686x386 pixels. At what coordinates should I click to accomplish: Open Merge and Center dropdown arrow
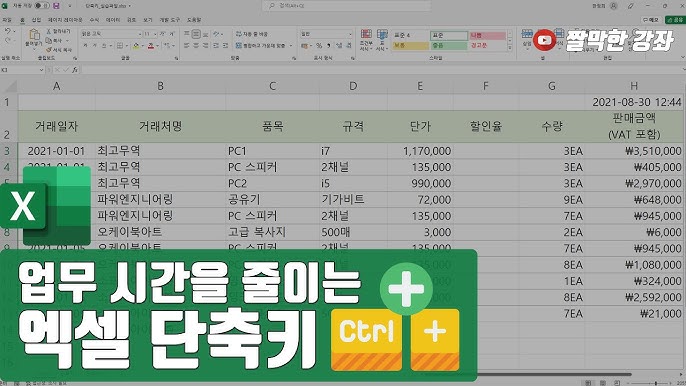tap(291, 46)
